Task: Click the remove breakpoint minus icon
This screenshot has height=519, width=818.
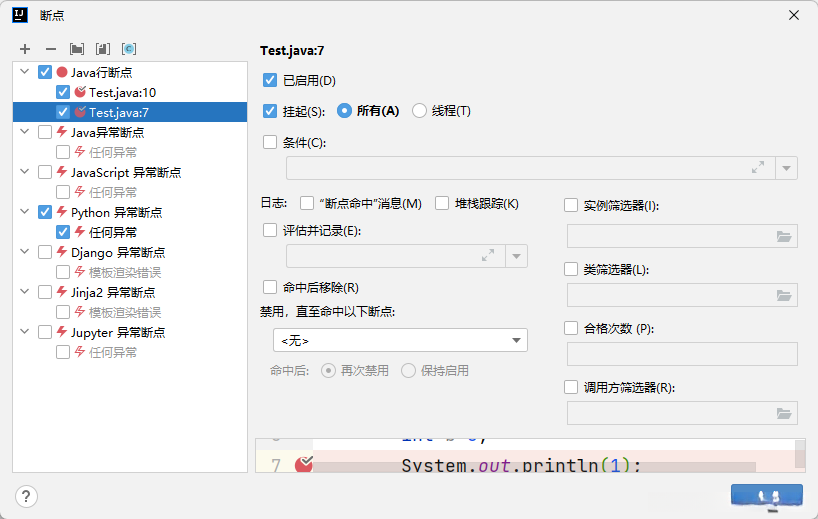Action: click(x=51, y=49)
